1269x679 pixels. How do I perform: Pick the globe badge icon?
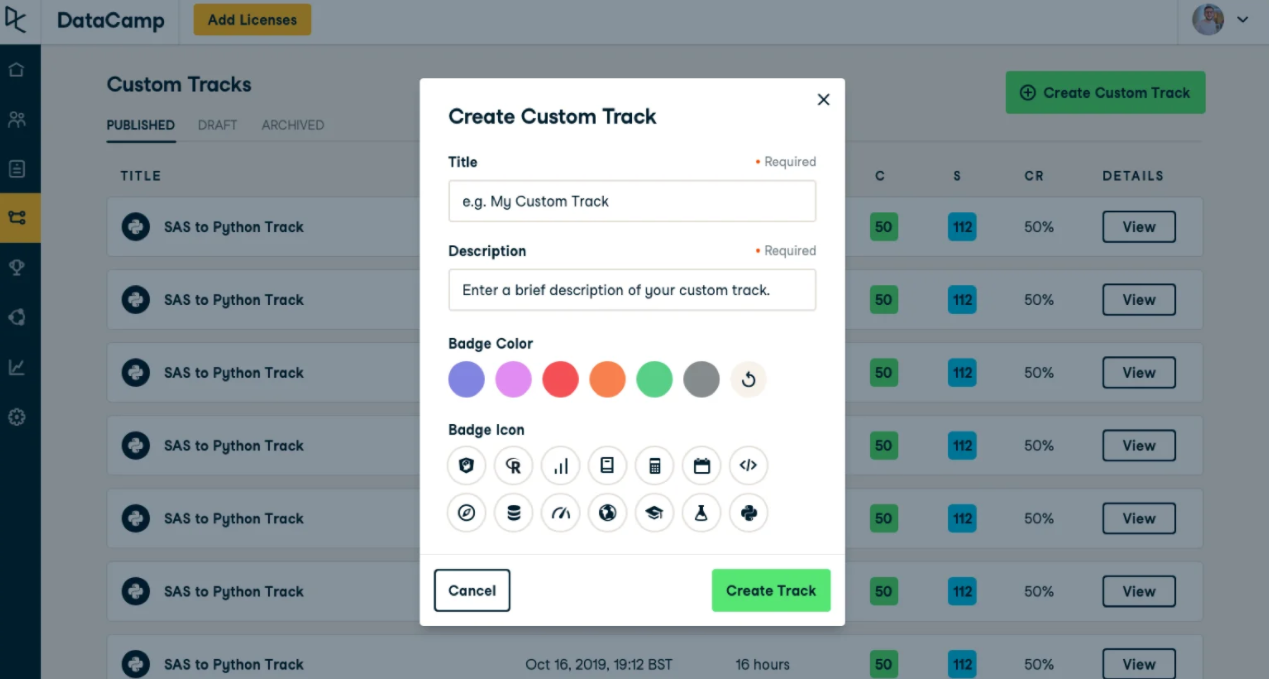coord(607,512)
